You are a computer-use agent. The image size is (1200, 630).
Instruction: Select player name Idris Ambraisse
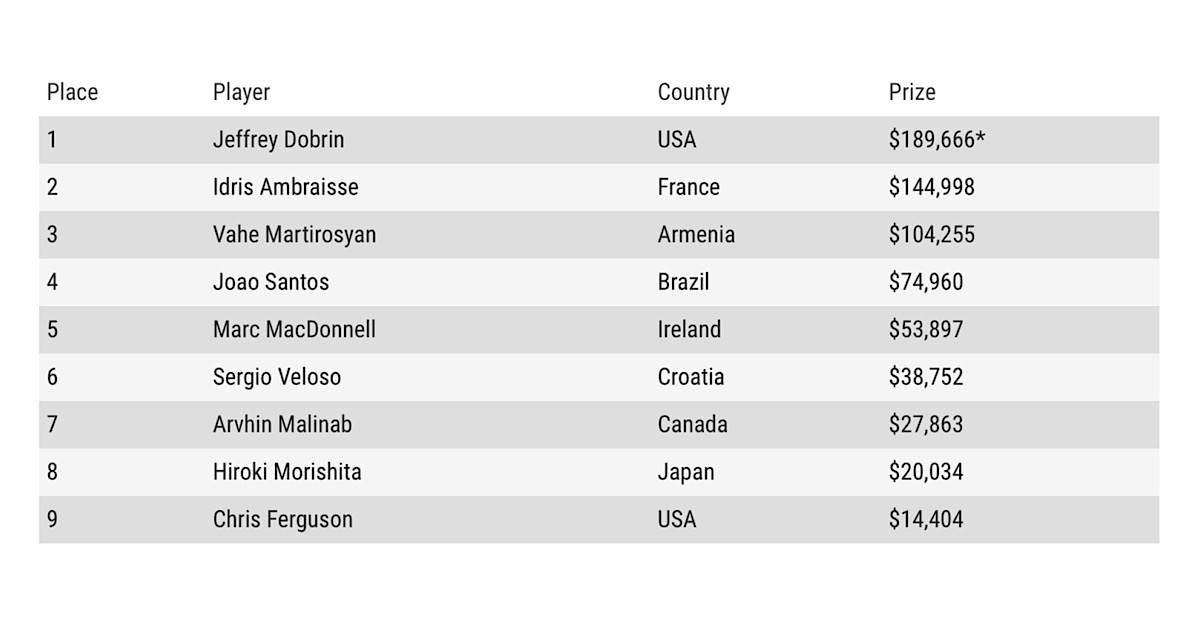click(285, 187)
